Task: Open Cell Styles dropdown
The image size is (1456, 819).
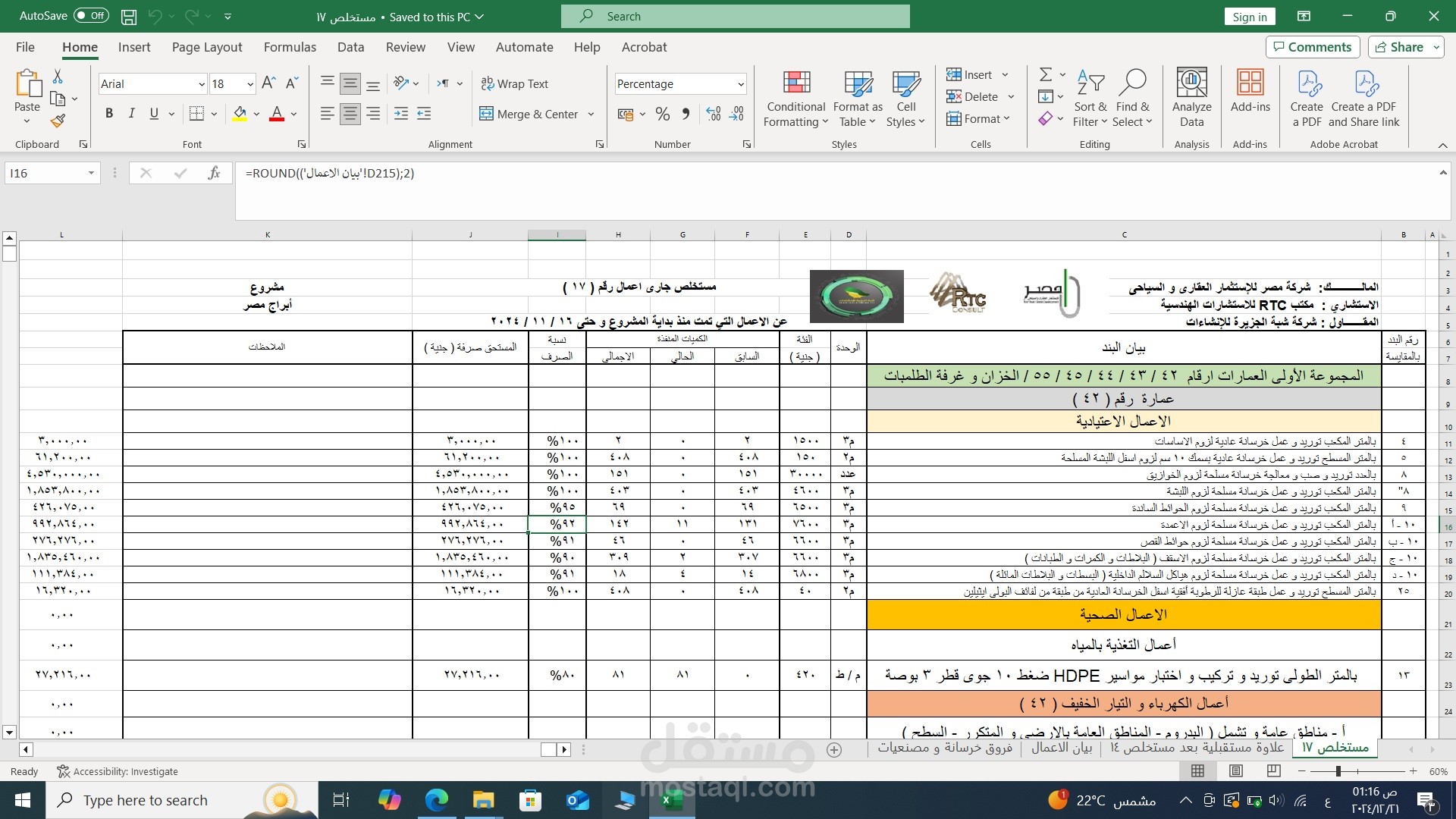Action: [905, 98]
